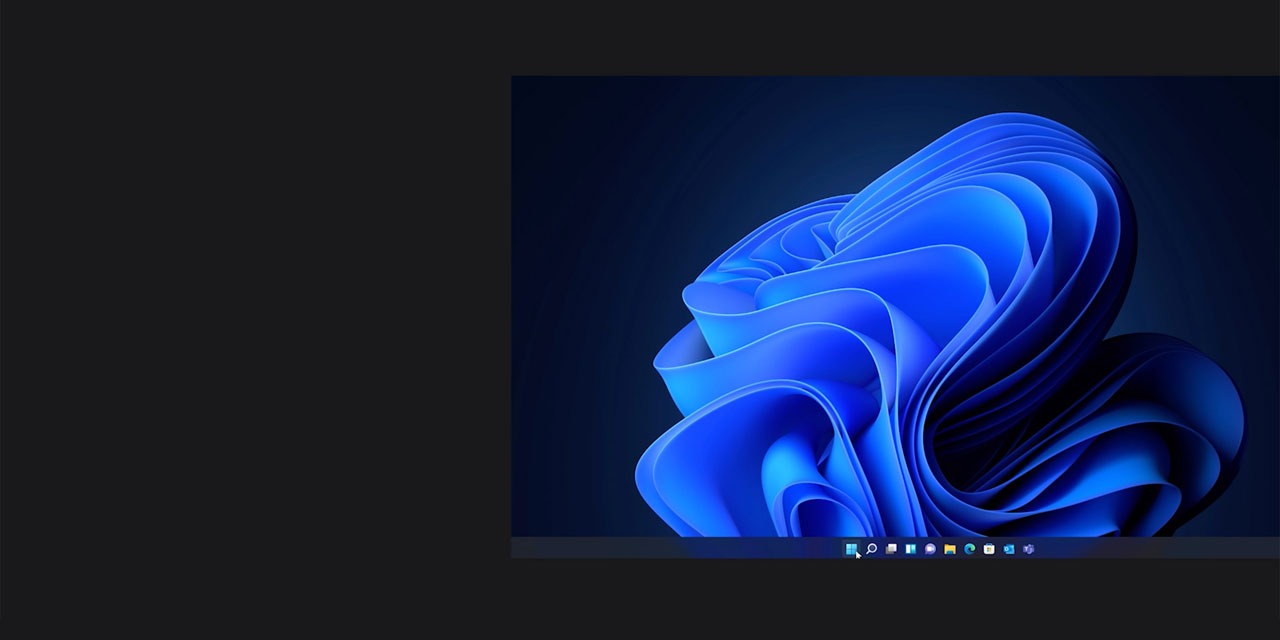Click the Search magnifier on taskbar
The width and height of the screenshot is (1280, 640).
[x=871, y=548]
